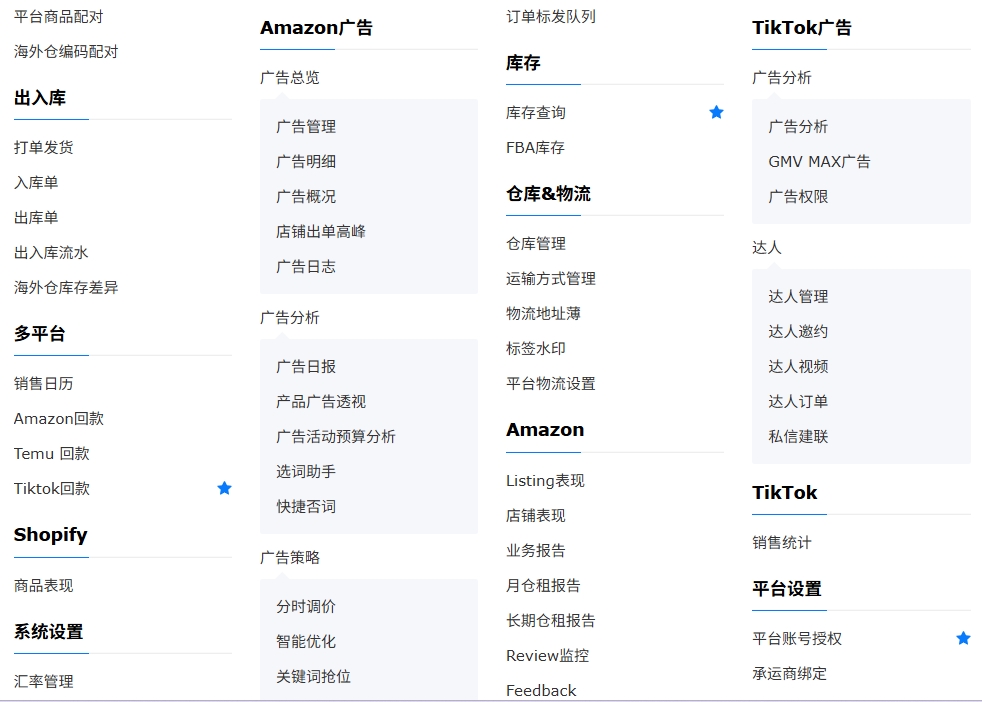Open 平台物流设置
The height and width of the screenshot is (702, 982).
pos(551,384)
